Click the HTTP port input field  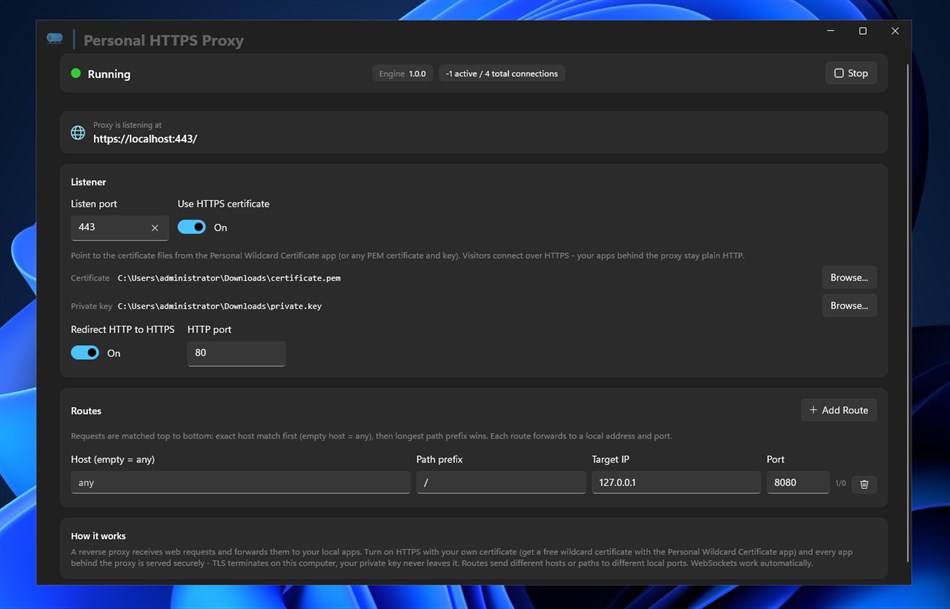click(236, 353)
